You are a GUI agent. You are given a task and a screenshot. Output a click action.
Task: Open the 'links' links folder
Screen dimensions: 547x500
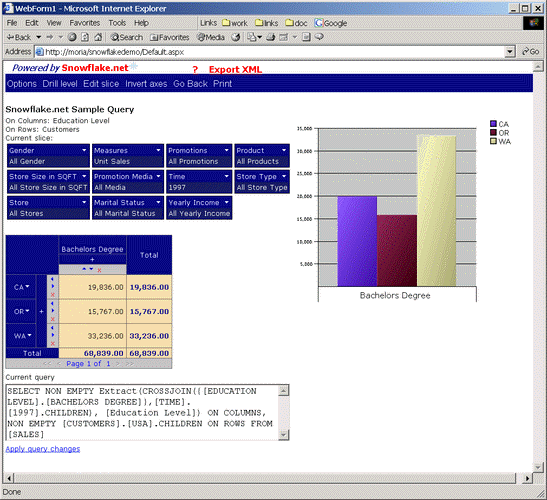point(267,23)
